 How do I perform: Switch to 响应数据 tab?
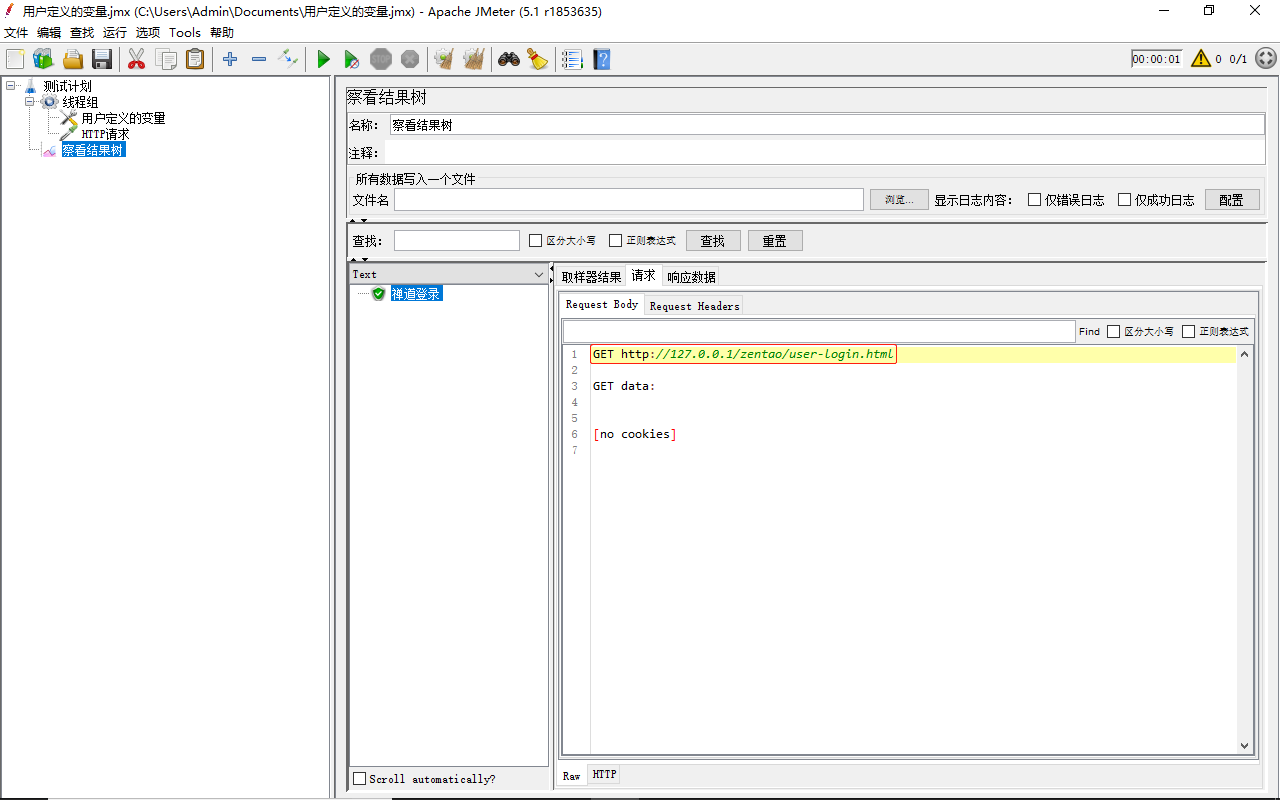tap(691, 277)
